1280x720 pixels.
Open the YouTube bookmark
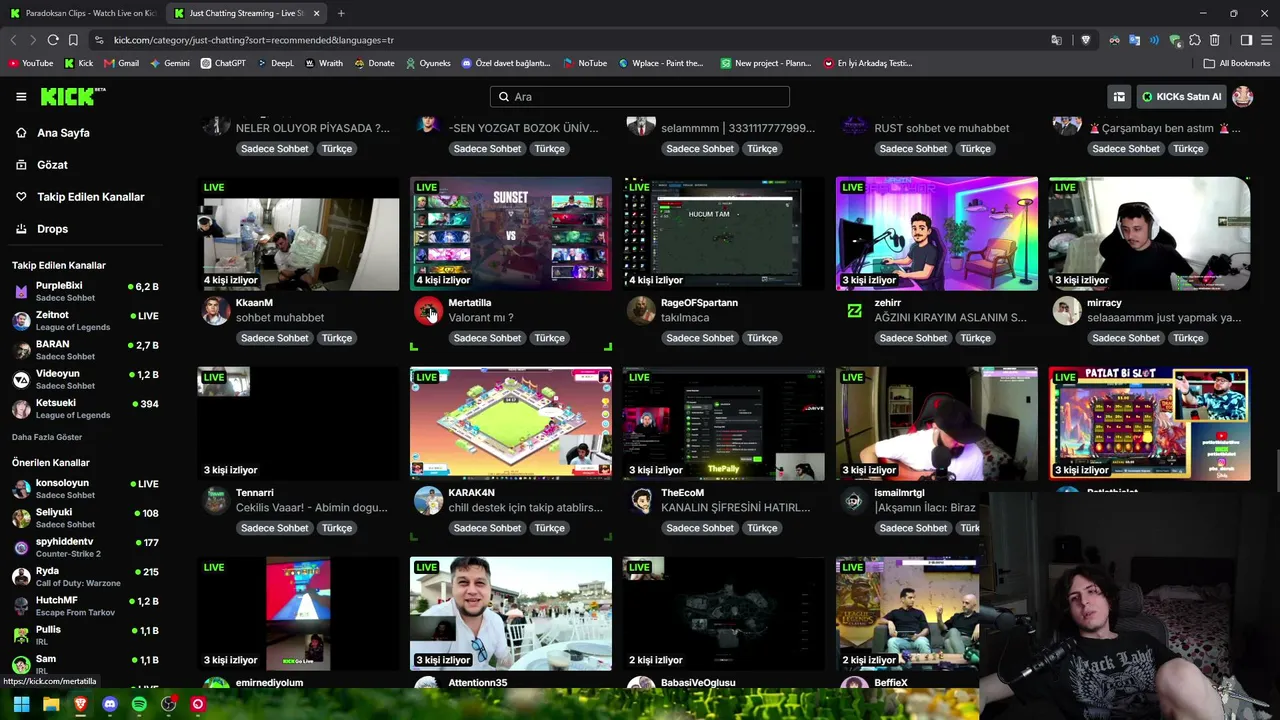(x=31, y=63)
